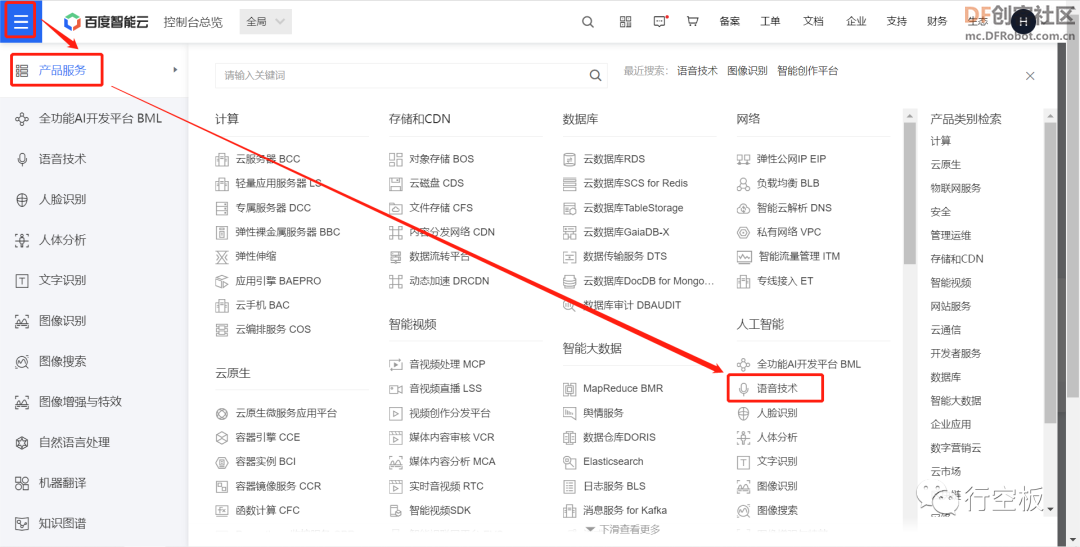This screenshot has height=547, width=1080.
Task: Expand 下滑查看更多 at the bottom
Action: pyautogui.click(x=623, y=529)
